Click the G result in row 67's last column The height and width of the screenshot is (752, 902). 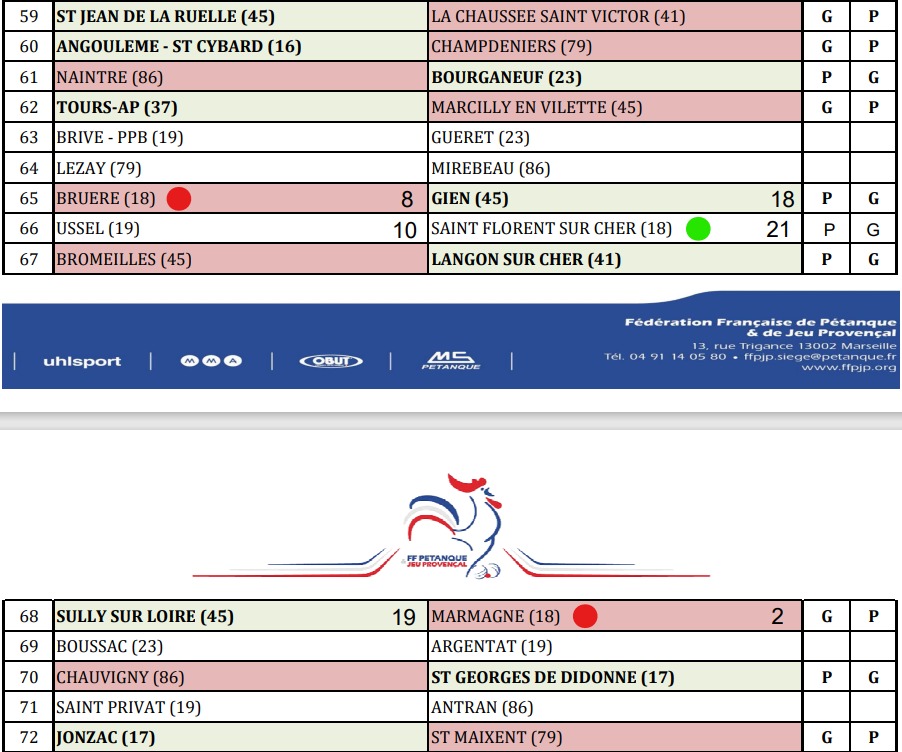click(873, 259)
